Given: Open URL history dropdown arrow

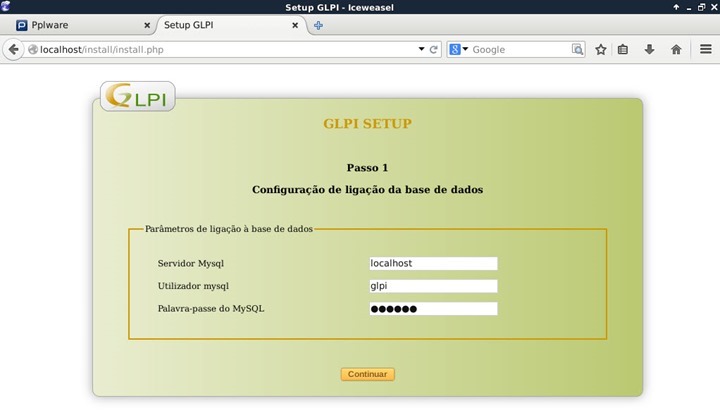Looking at the screenshot, I should coord(421,49).
